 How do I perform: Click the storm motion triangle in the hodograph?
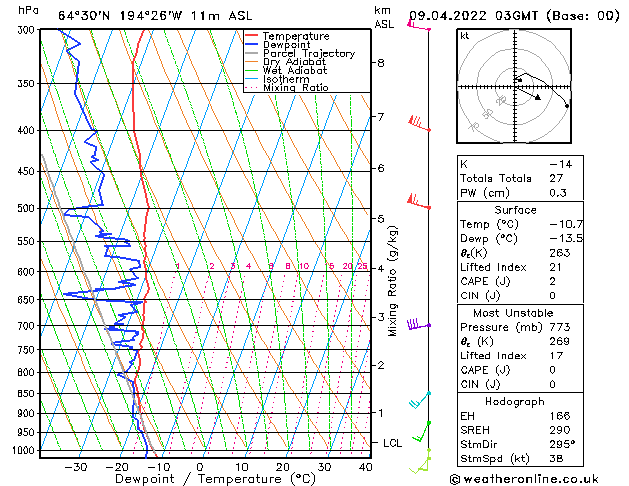point(538,97)
